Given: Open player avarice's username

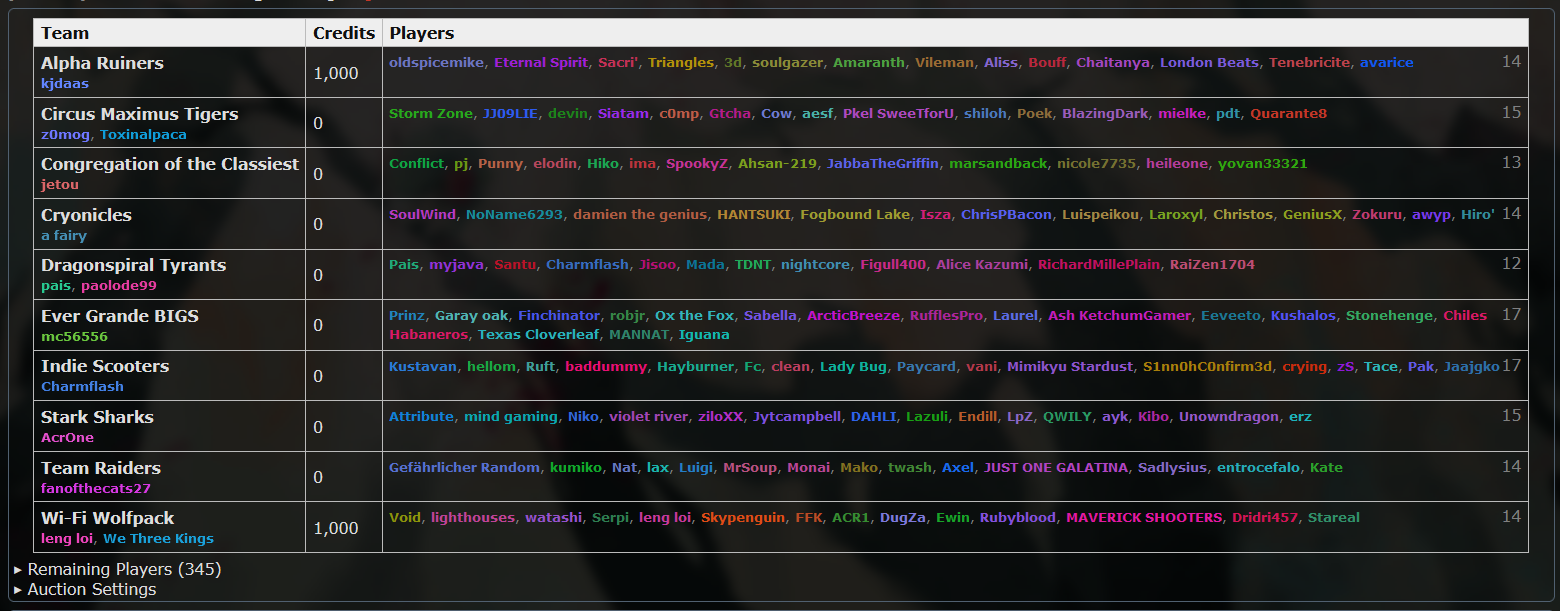Looking at the screenshot, I should [x=1386, y=63].
